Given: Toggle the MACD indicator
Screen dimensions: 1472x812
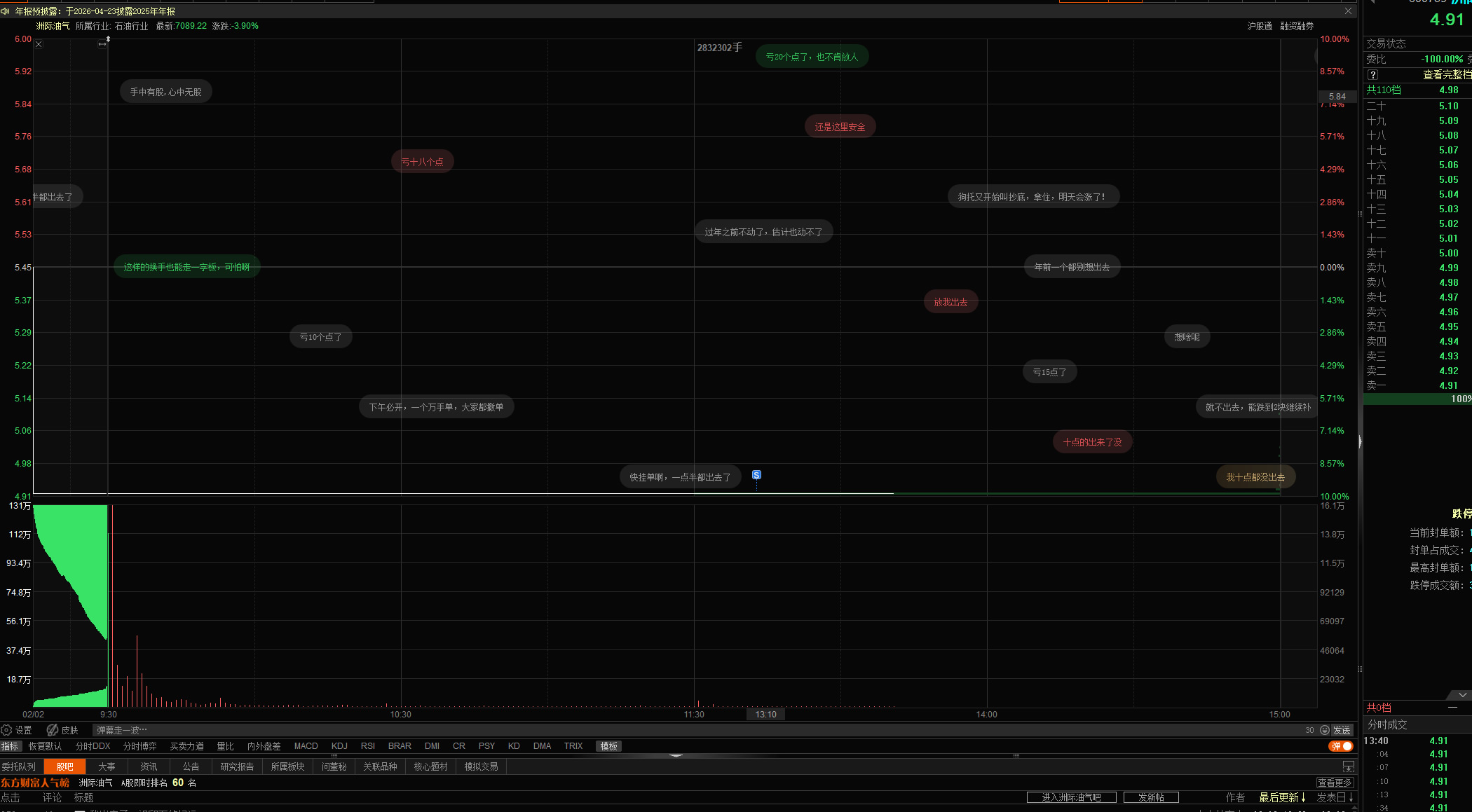Looking at the screenshot, I should coord(306,746).
